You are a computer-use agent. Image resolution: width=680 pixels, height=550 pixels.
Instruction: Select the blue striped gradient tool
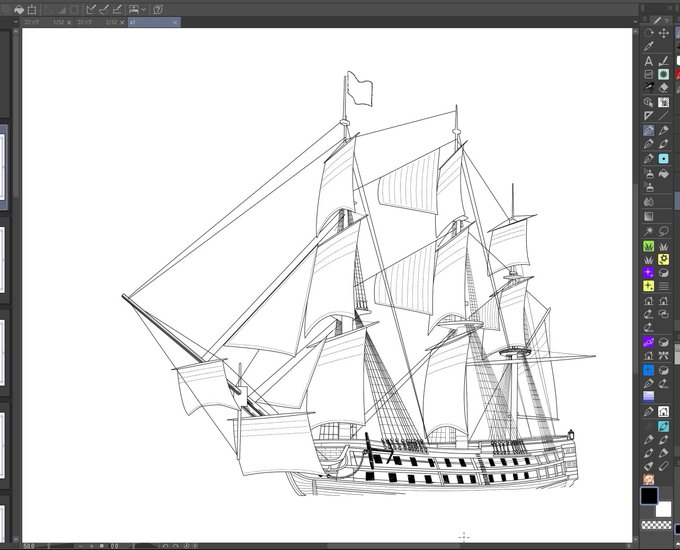(x=648, y=396)
